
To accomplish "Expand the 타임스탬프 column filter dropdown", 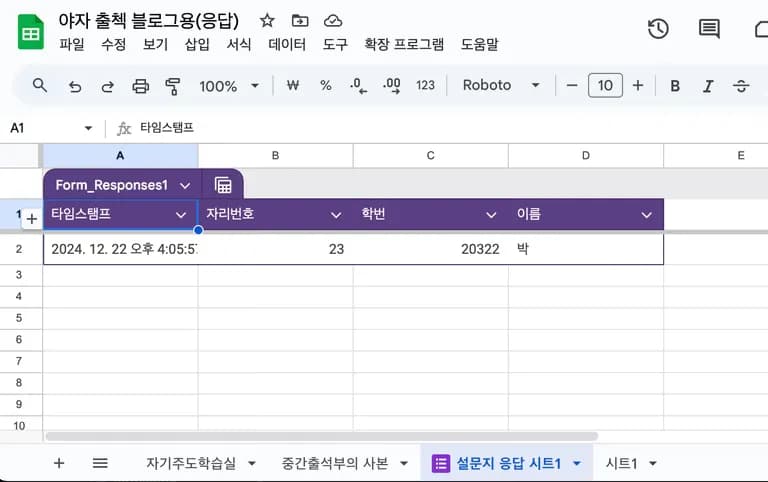I will [x=181, y=215].
